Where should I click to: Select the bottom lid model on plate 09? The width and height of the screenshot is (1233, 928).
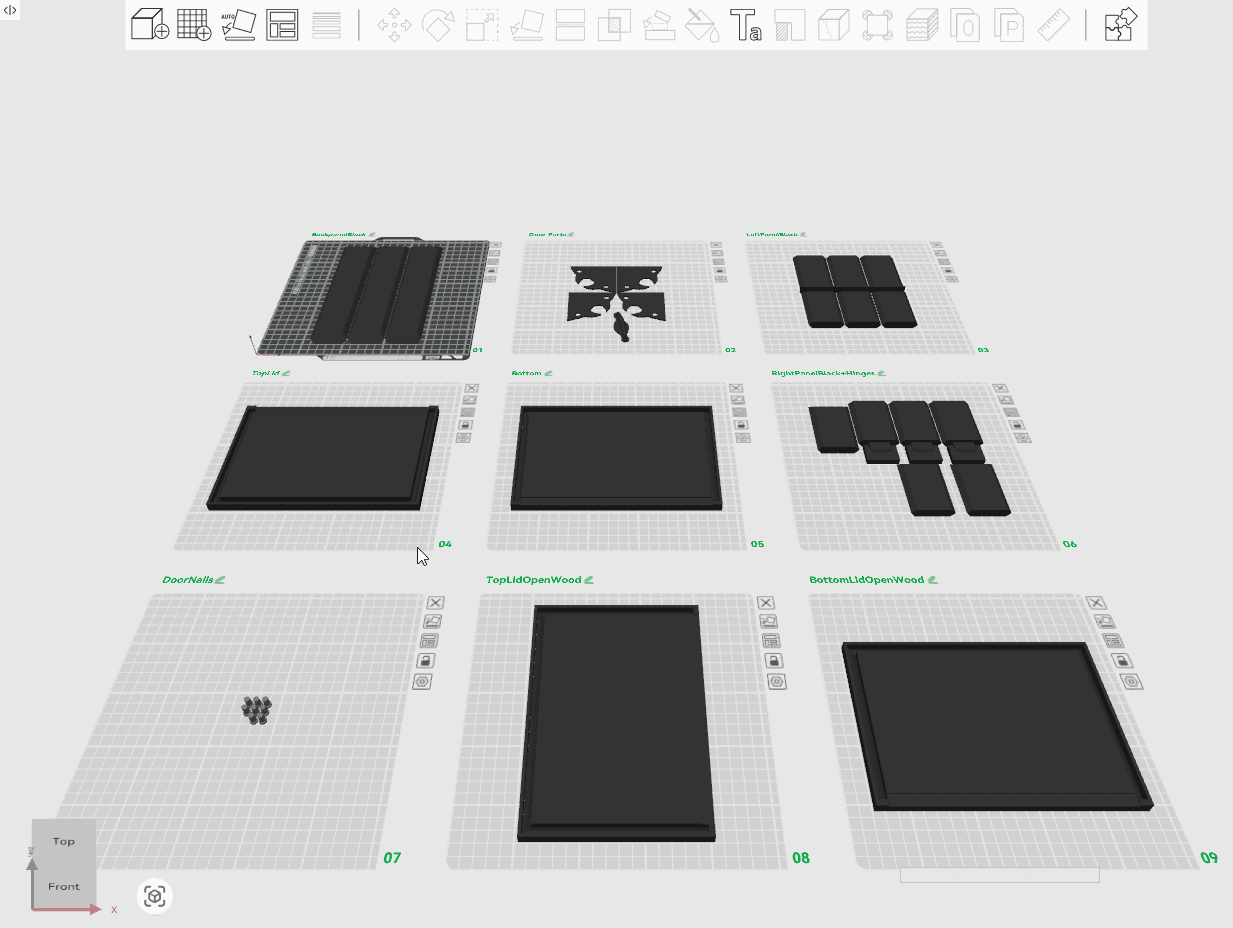[995, 725]
